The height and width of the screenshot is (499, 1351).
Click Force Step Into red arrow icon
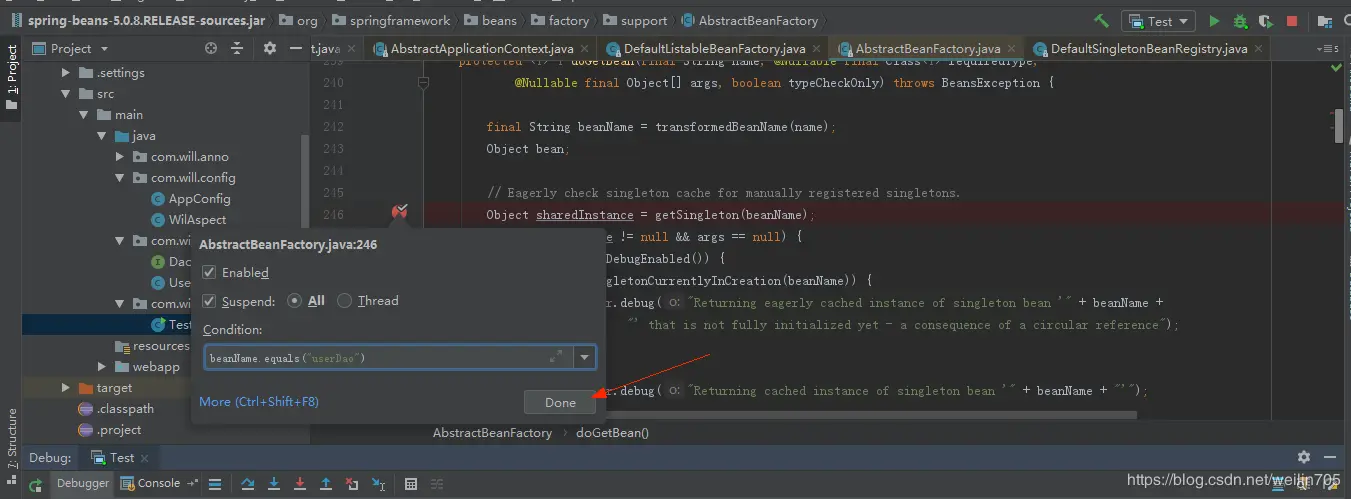tap(300, 484)
